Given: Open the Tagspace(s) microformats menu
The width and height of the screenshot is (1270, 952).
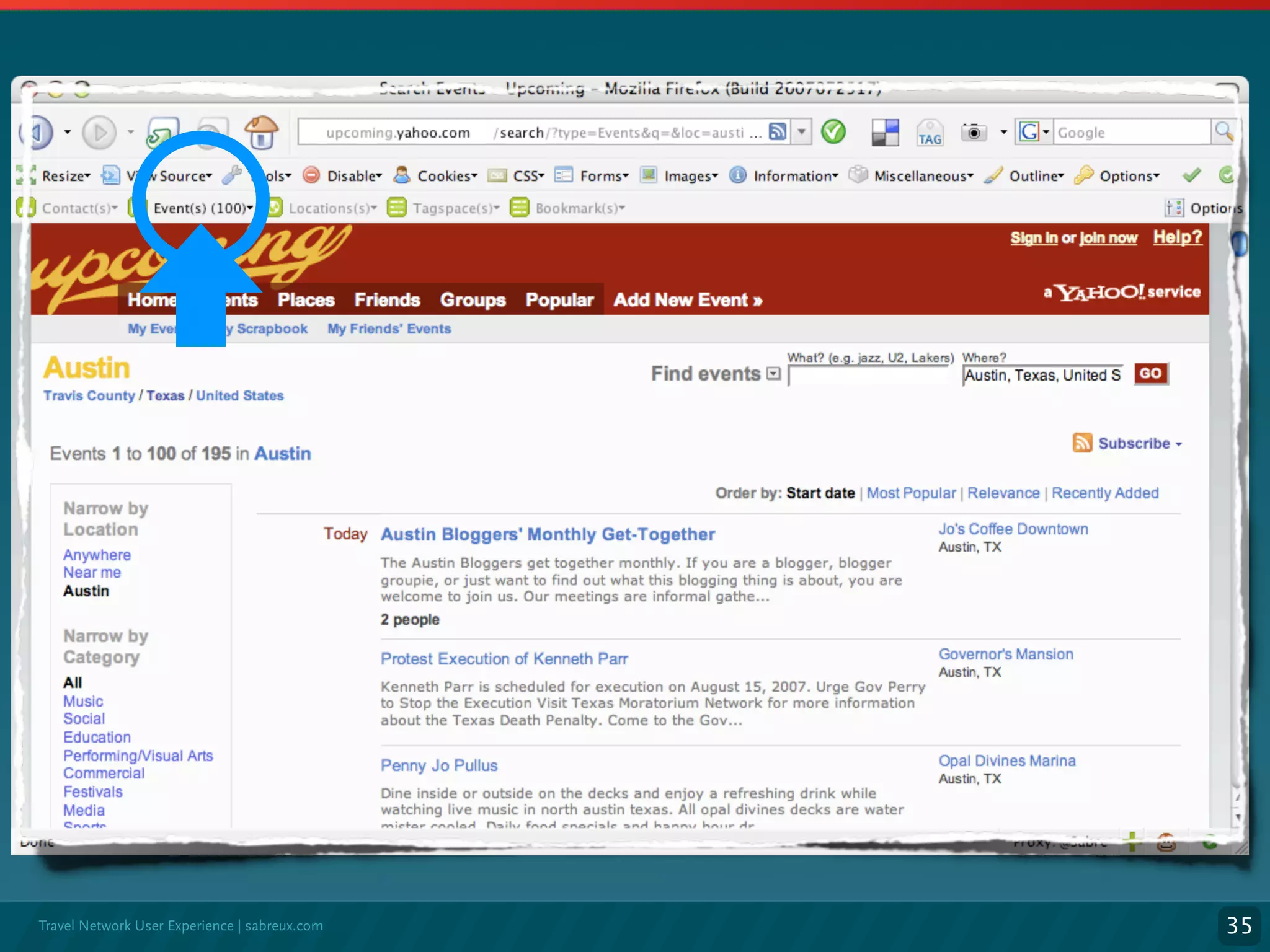Looking at the screenshot, I should tap(444, 208).
